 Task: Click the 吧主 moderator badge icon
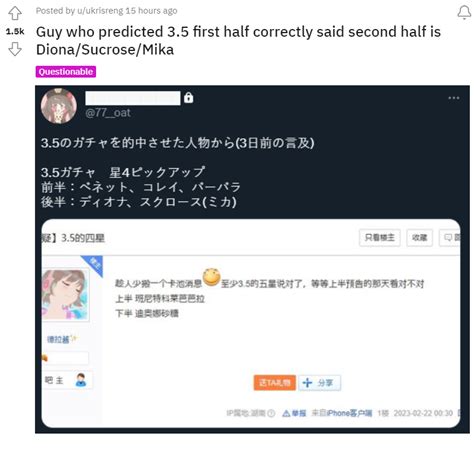[80, 380]
